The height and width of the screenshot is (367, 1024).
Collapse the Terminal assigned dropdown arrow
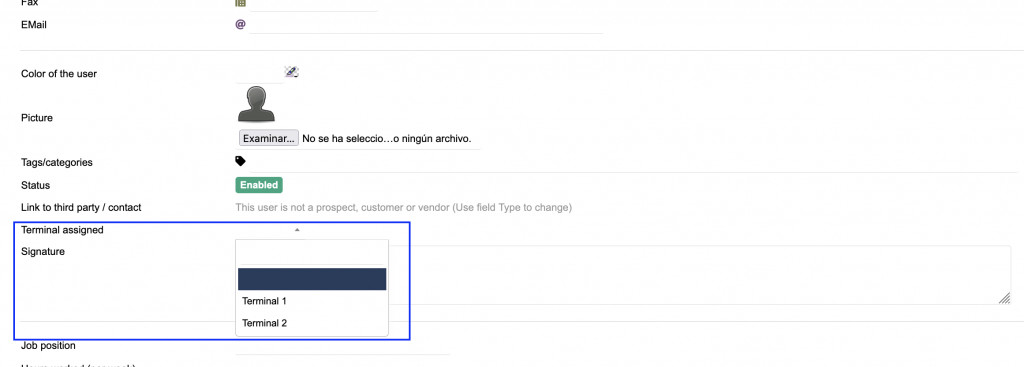(297, 230)
